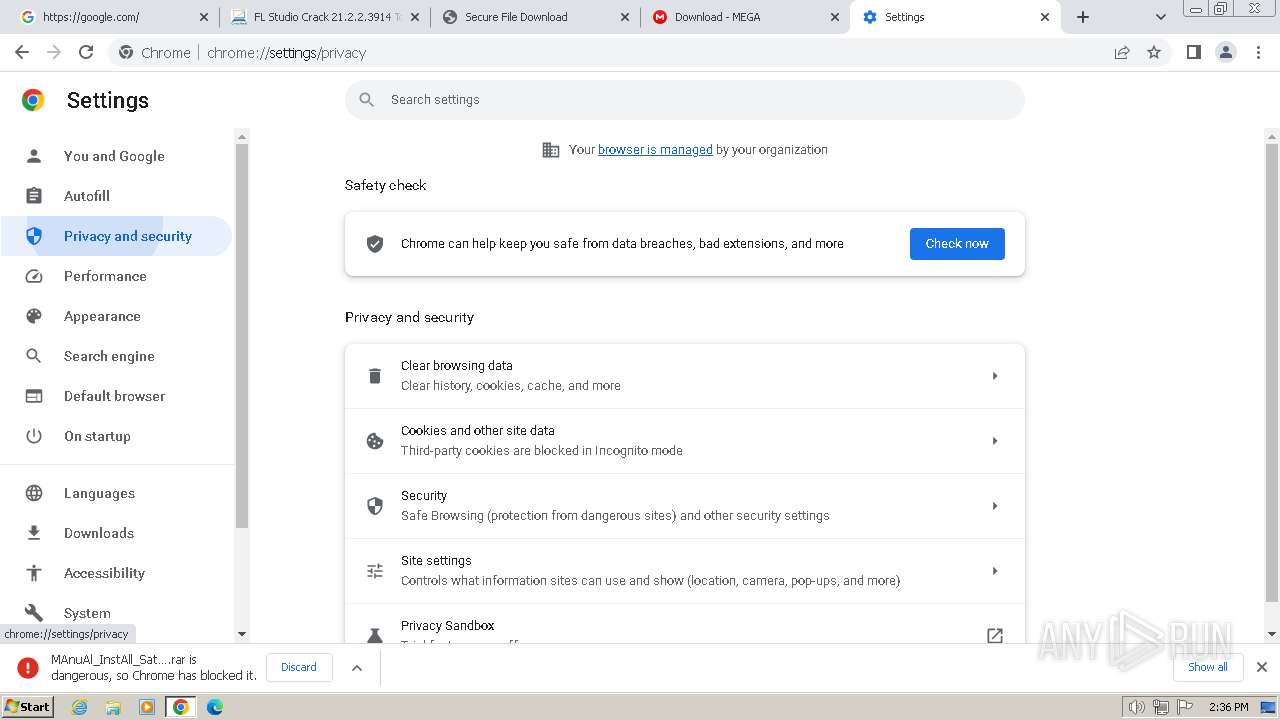
Task: Open the side panel icon
Action: tap(1193, 53)
